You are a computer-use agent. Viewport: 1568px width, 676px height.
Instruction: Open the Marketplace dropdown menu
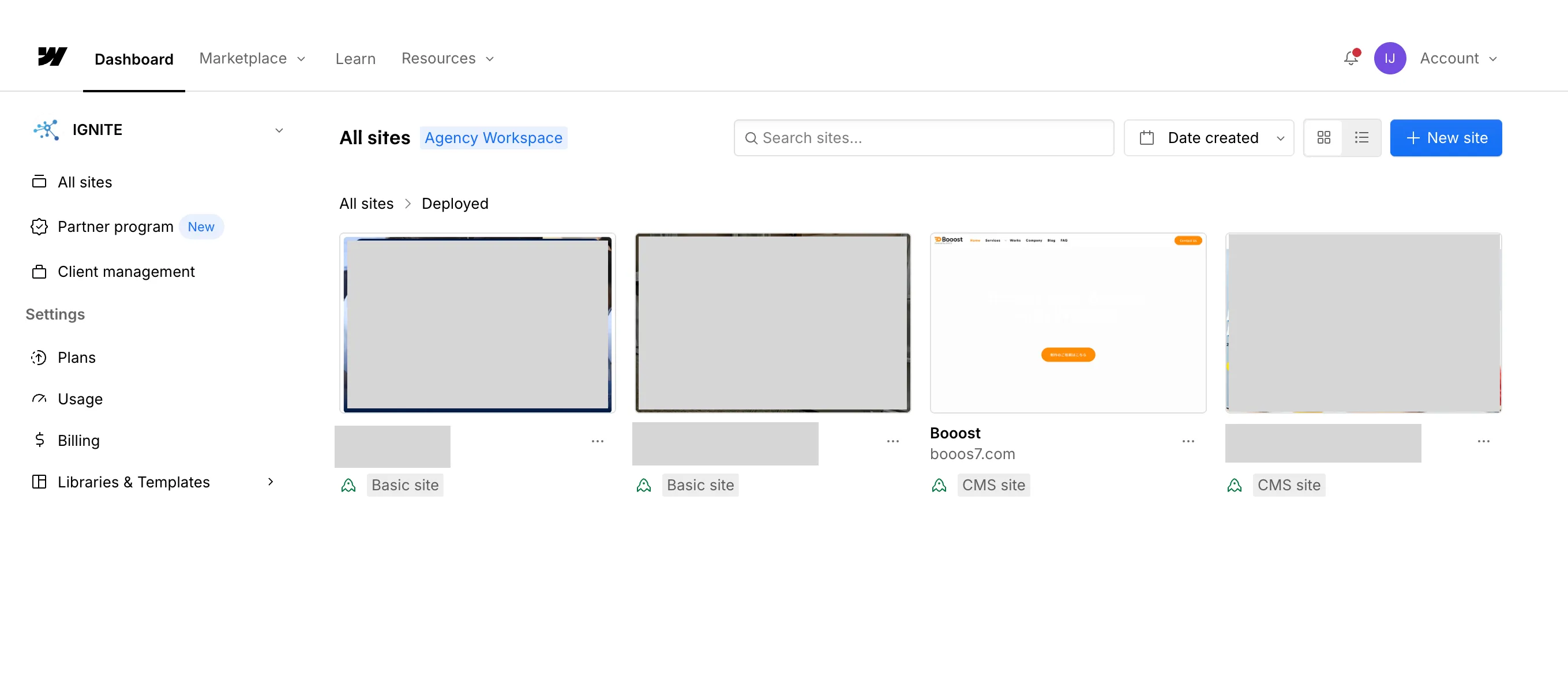pyautogui.click(x=252, y=58)
